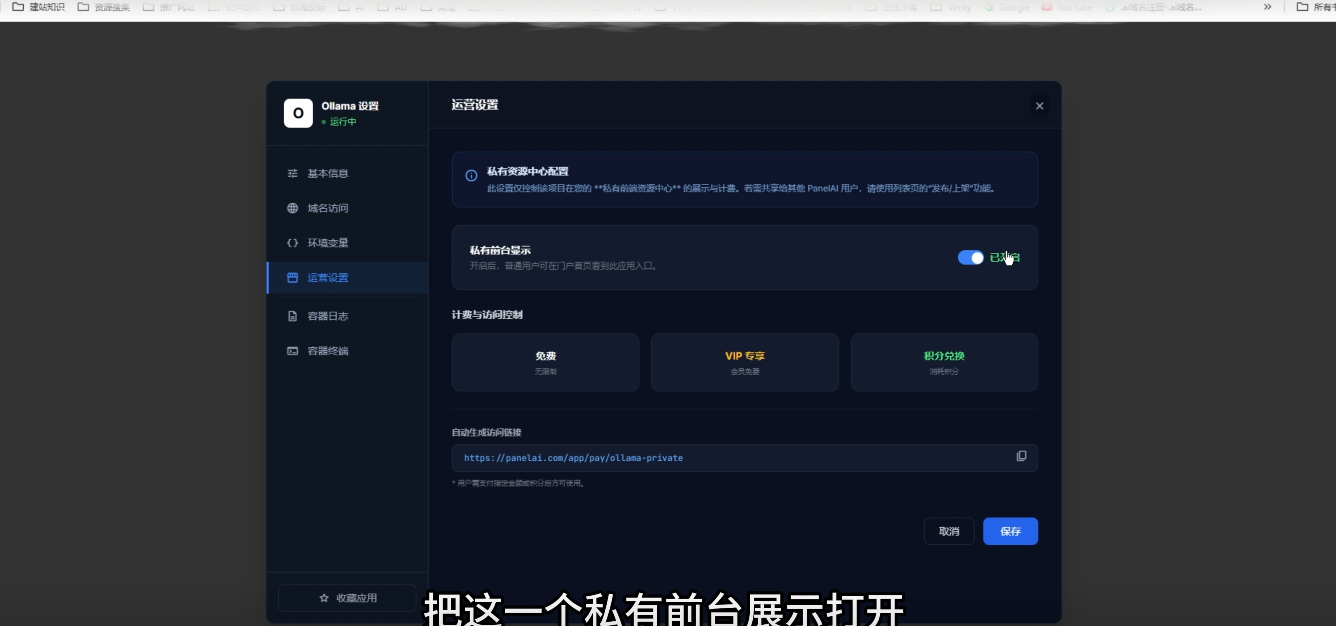Click the info icon in 私有资源中心配置 banner

click(471, 176)
